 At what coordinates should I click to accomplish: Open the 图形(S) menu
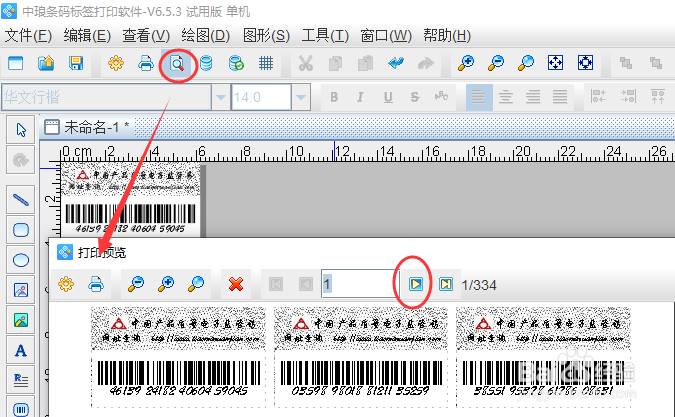(266, 35)
